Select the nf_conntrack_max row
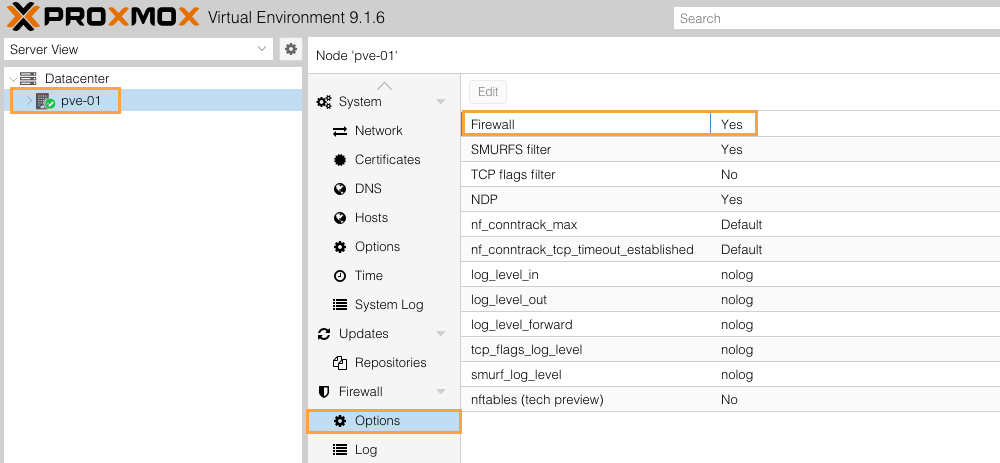Screen dimensions: 1000x463 [730, 224]
